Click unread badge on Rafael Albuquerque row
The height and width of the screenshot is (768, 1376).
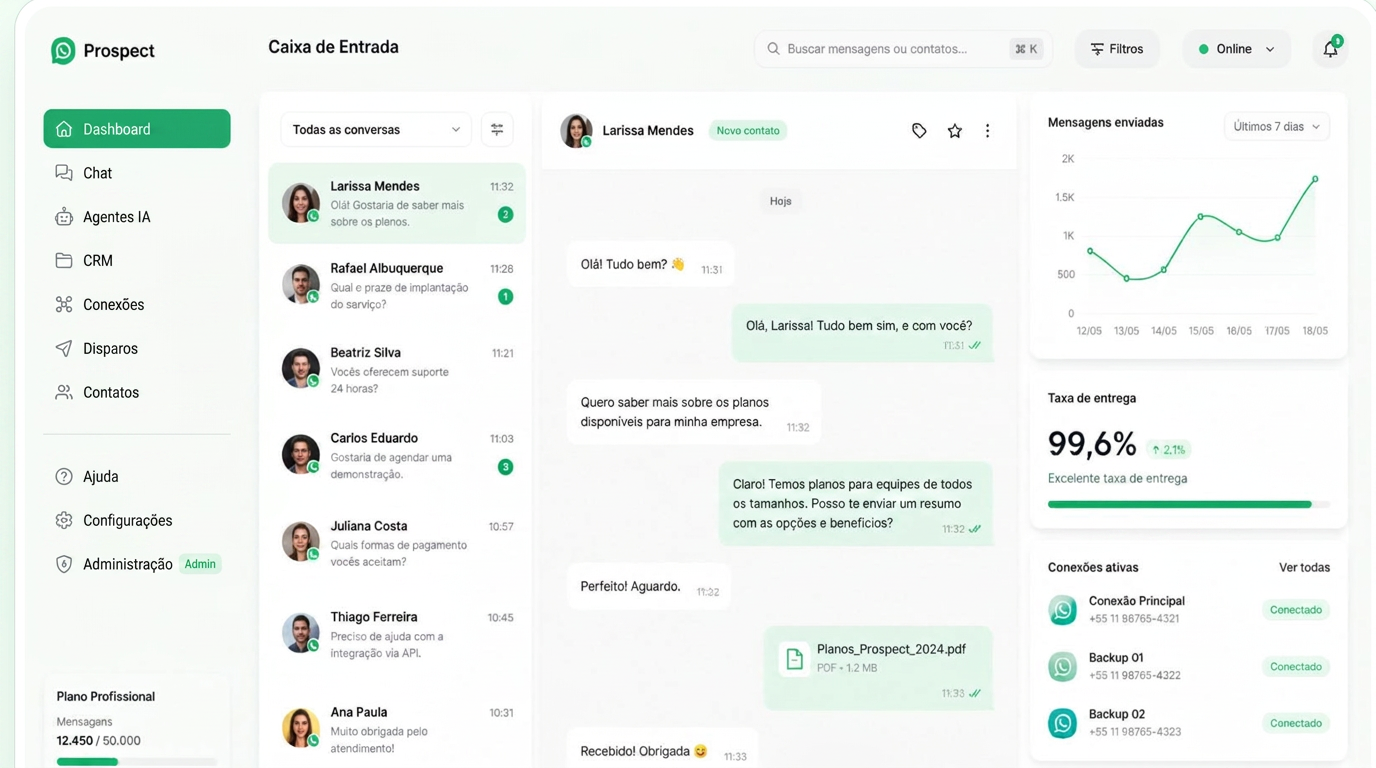pyautogui.click(x=505, y=296)
